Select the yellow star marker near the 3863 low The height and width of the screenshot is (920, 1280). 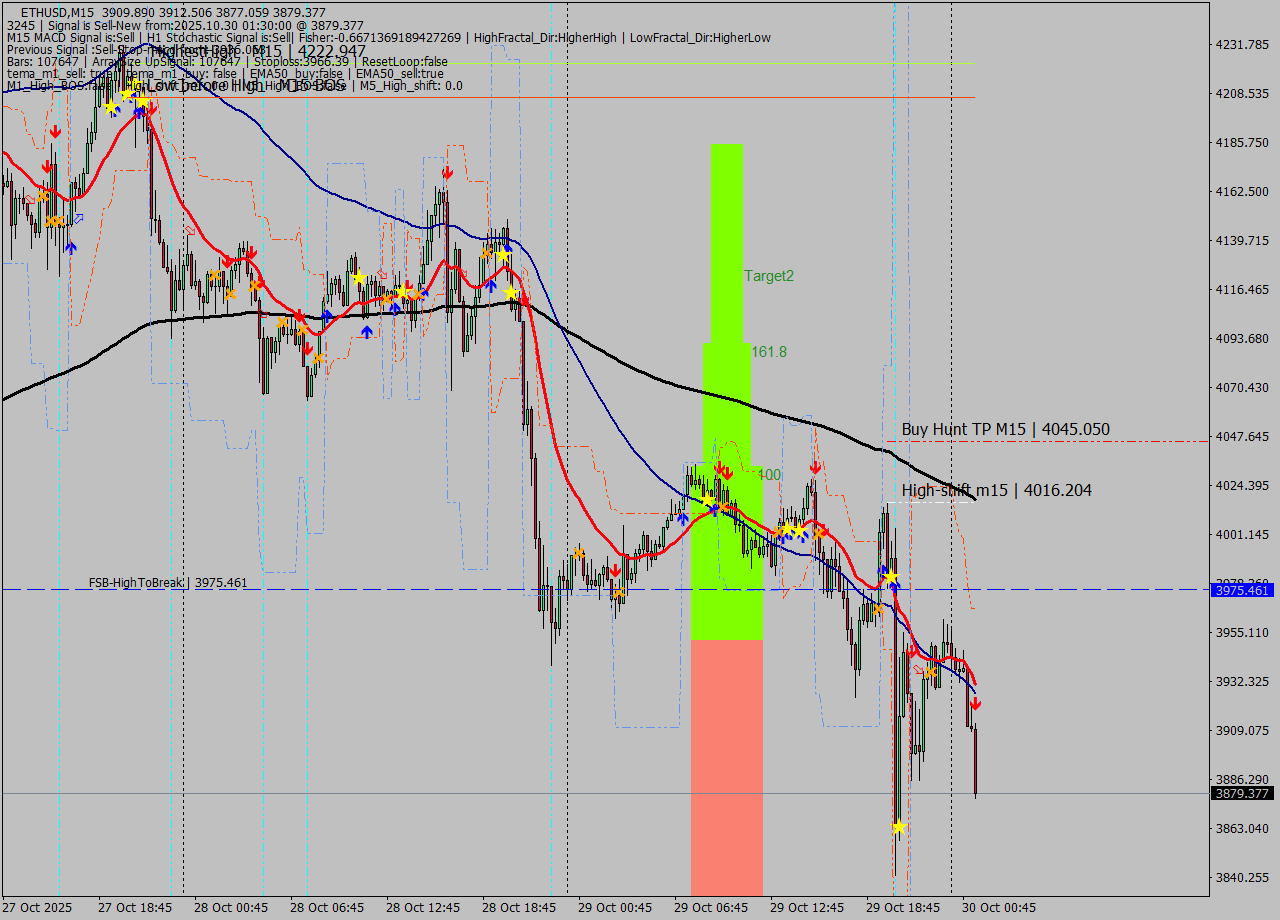click(x=897, y=827)
